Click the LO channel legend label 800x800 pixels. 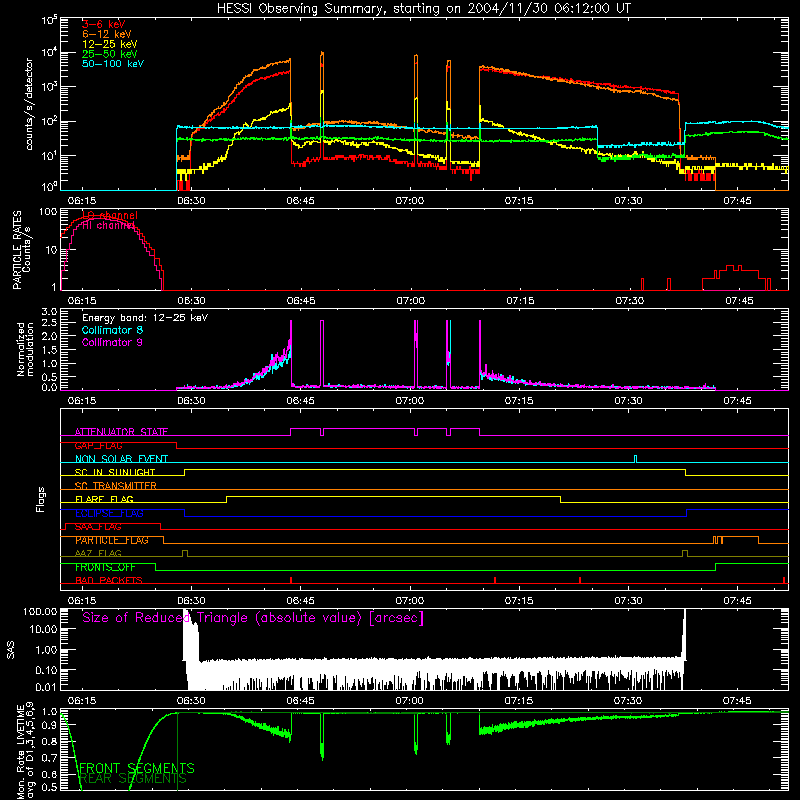coord(110,215)
